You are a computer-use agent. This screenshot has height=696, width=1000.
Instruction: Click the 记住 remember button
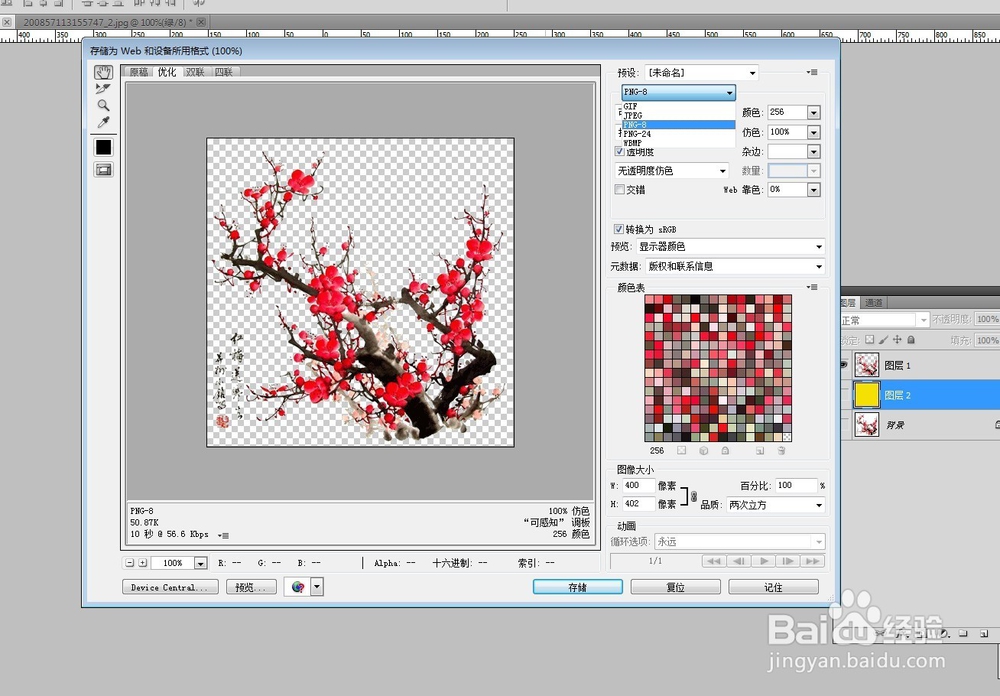coord(774,587)
